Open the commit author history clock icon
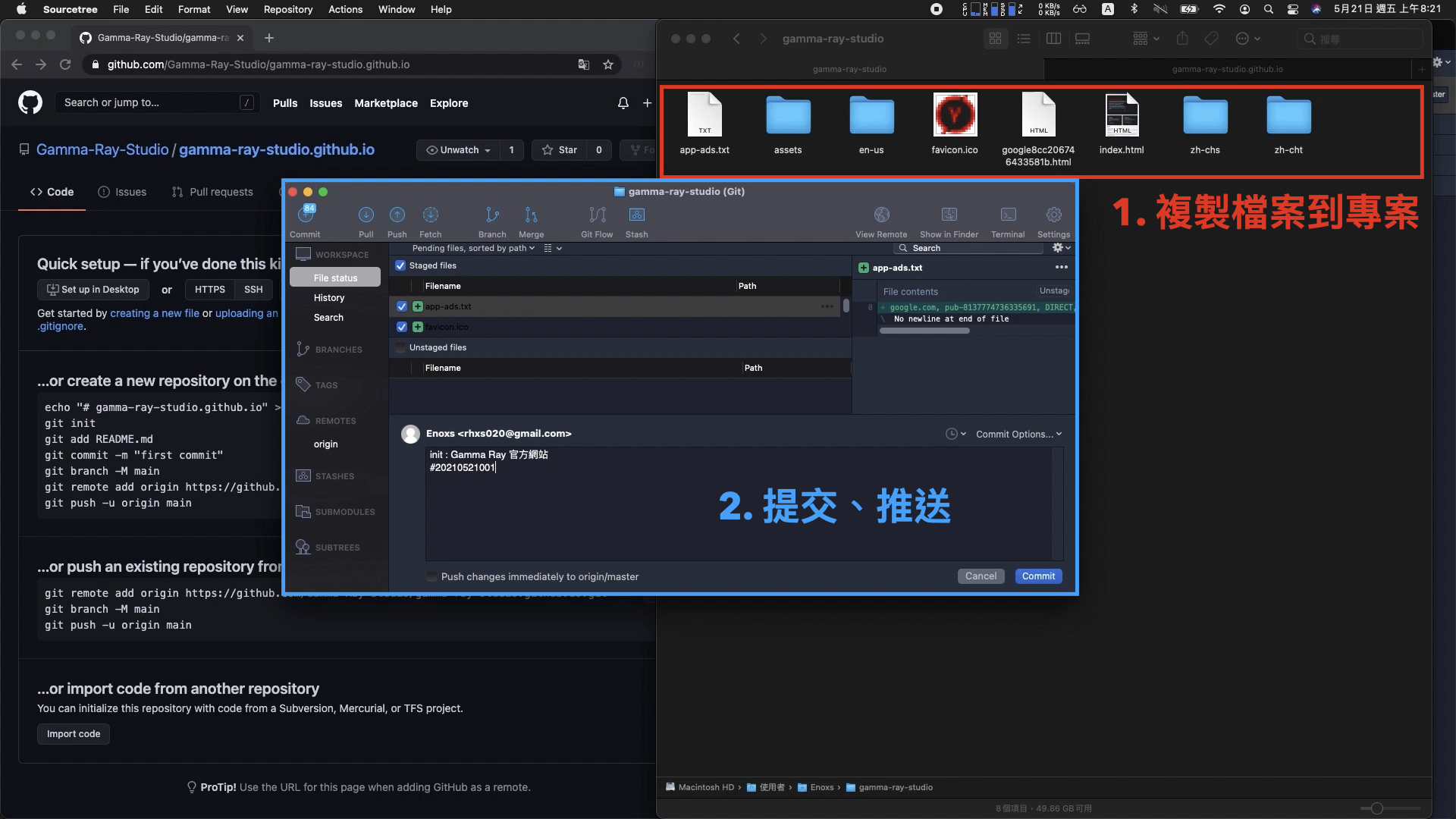 point(955,434)
